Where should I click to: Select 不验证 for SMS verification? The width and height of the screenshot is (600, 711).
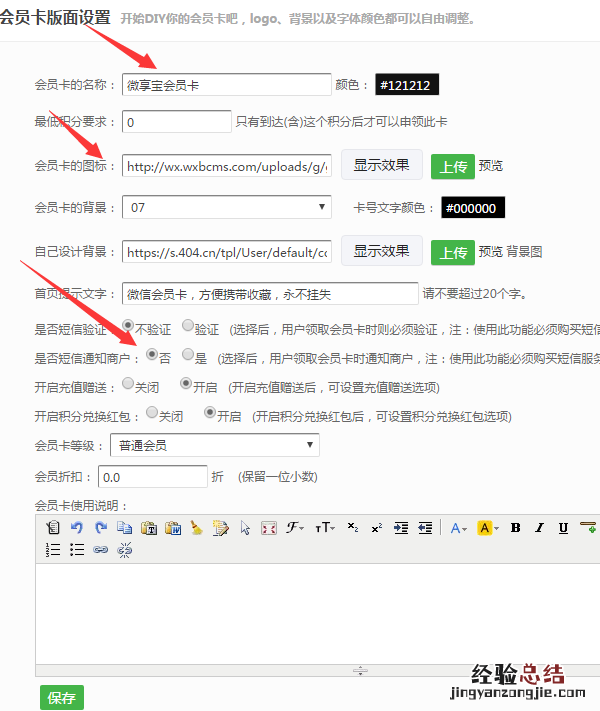[128, 325]
